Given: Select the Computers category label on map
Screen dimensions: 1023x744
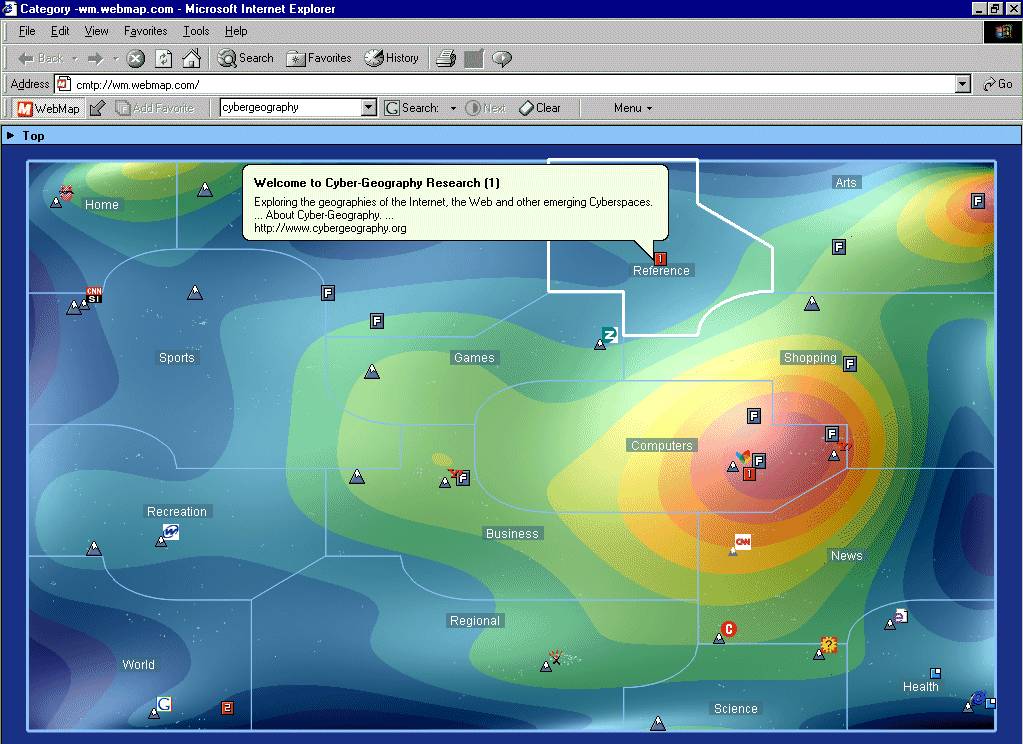Looking at the screenshot, I should 661,446.
